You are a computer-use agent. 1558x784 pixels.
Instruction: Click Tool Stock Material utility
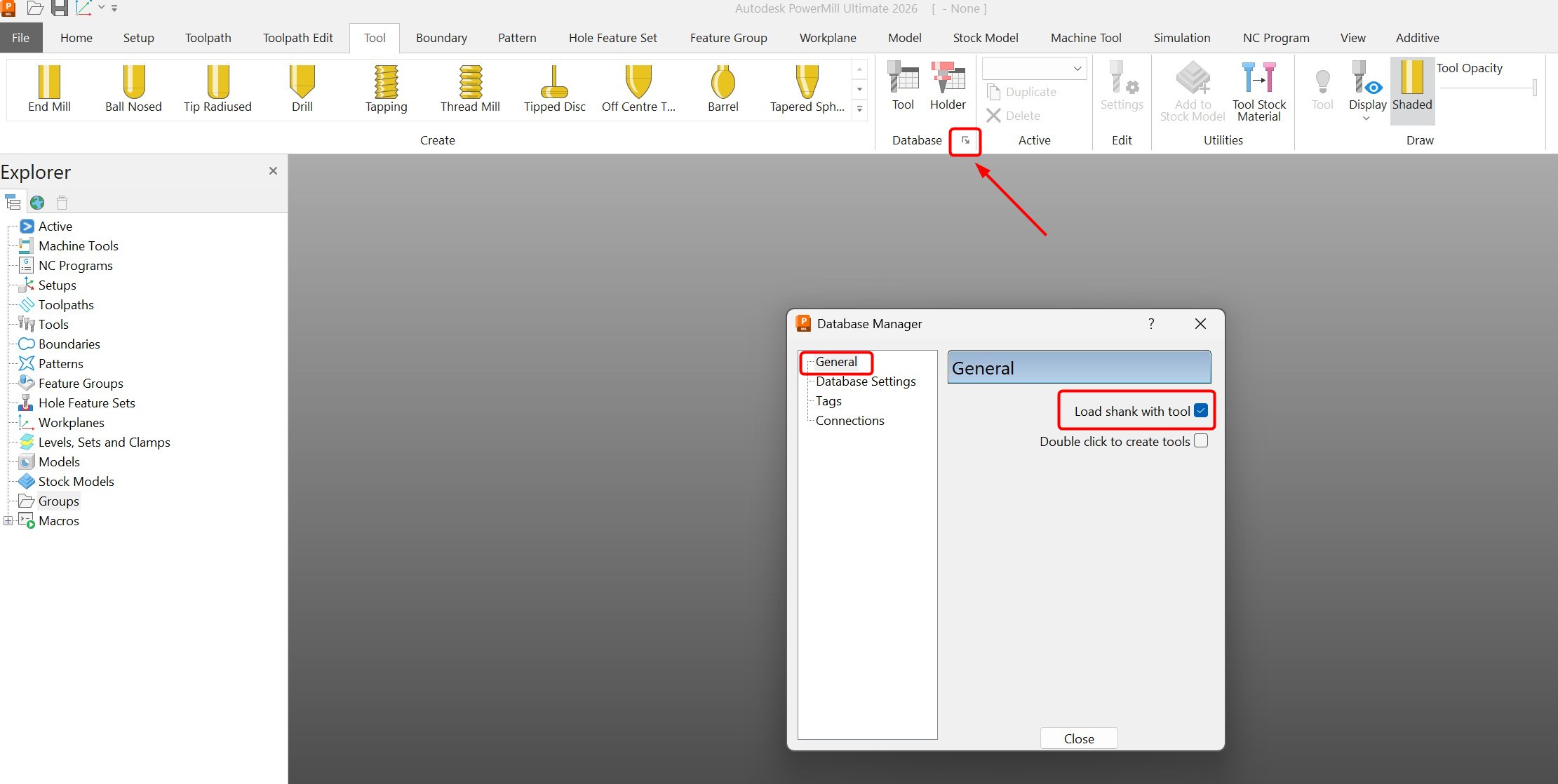(1259, 92)
